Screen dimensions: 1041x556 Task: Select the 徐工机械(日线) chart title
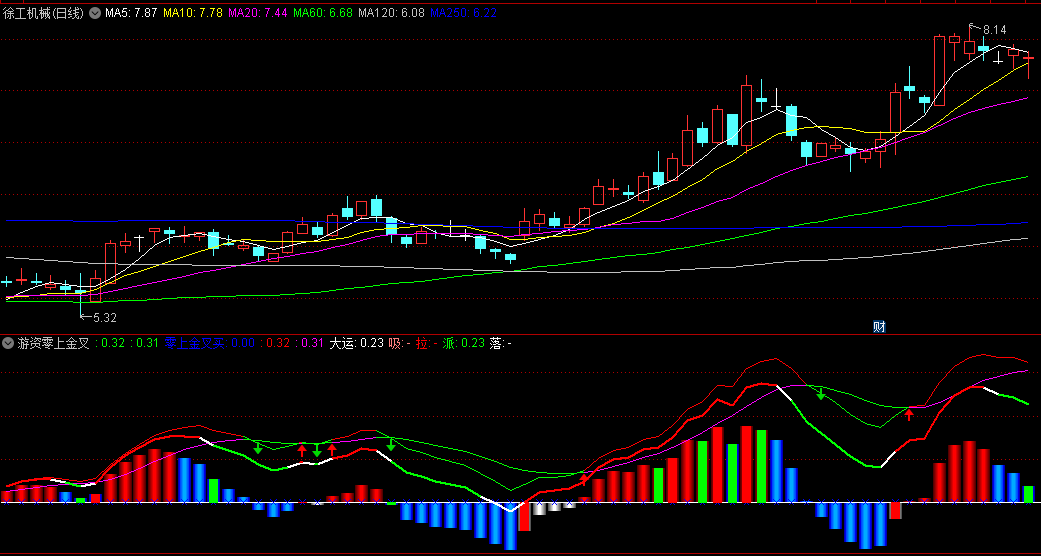tap(43, 13)
